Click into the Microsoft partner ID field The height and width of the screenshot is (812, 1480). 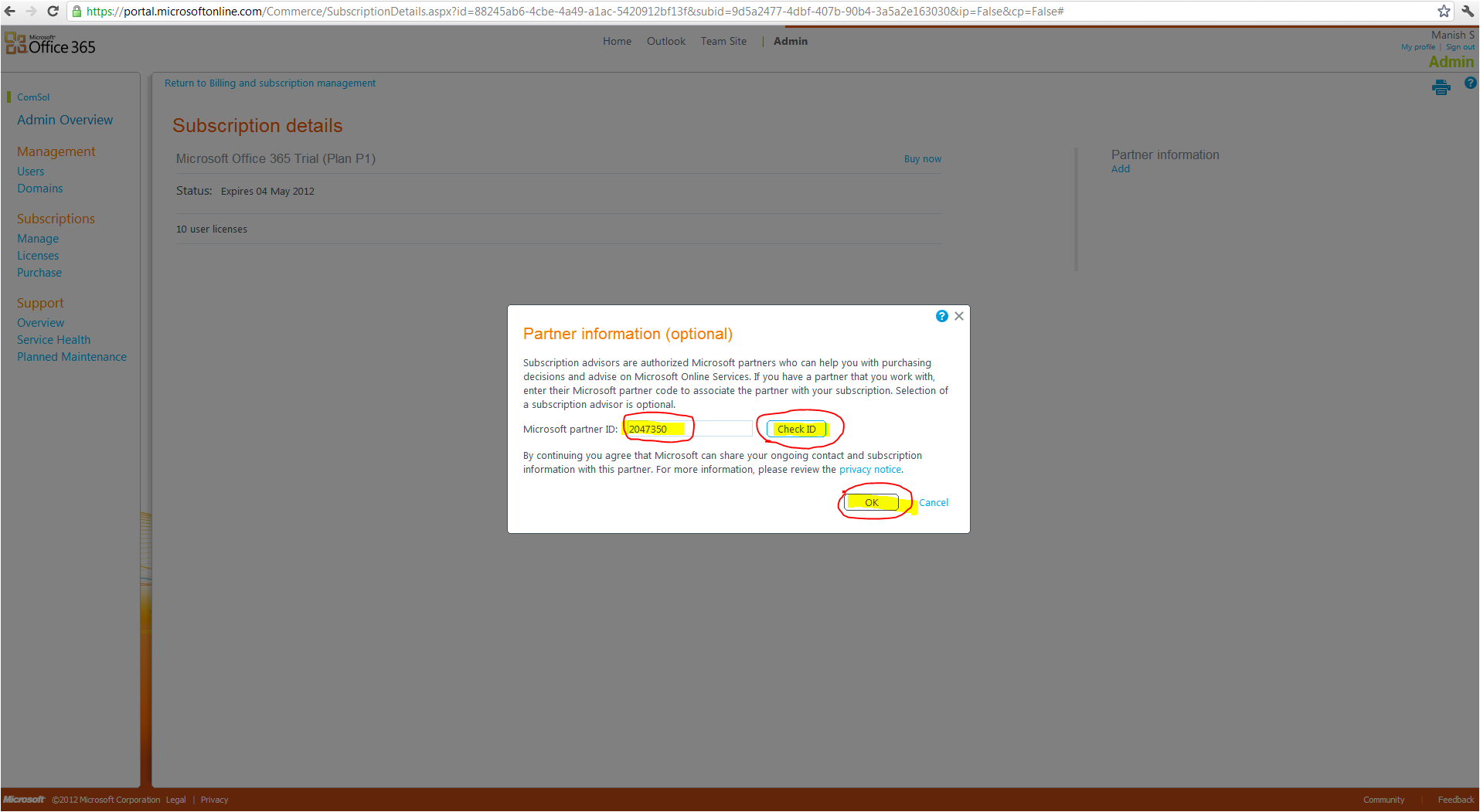[x=688, y=430]
